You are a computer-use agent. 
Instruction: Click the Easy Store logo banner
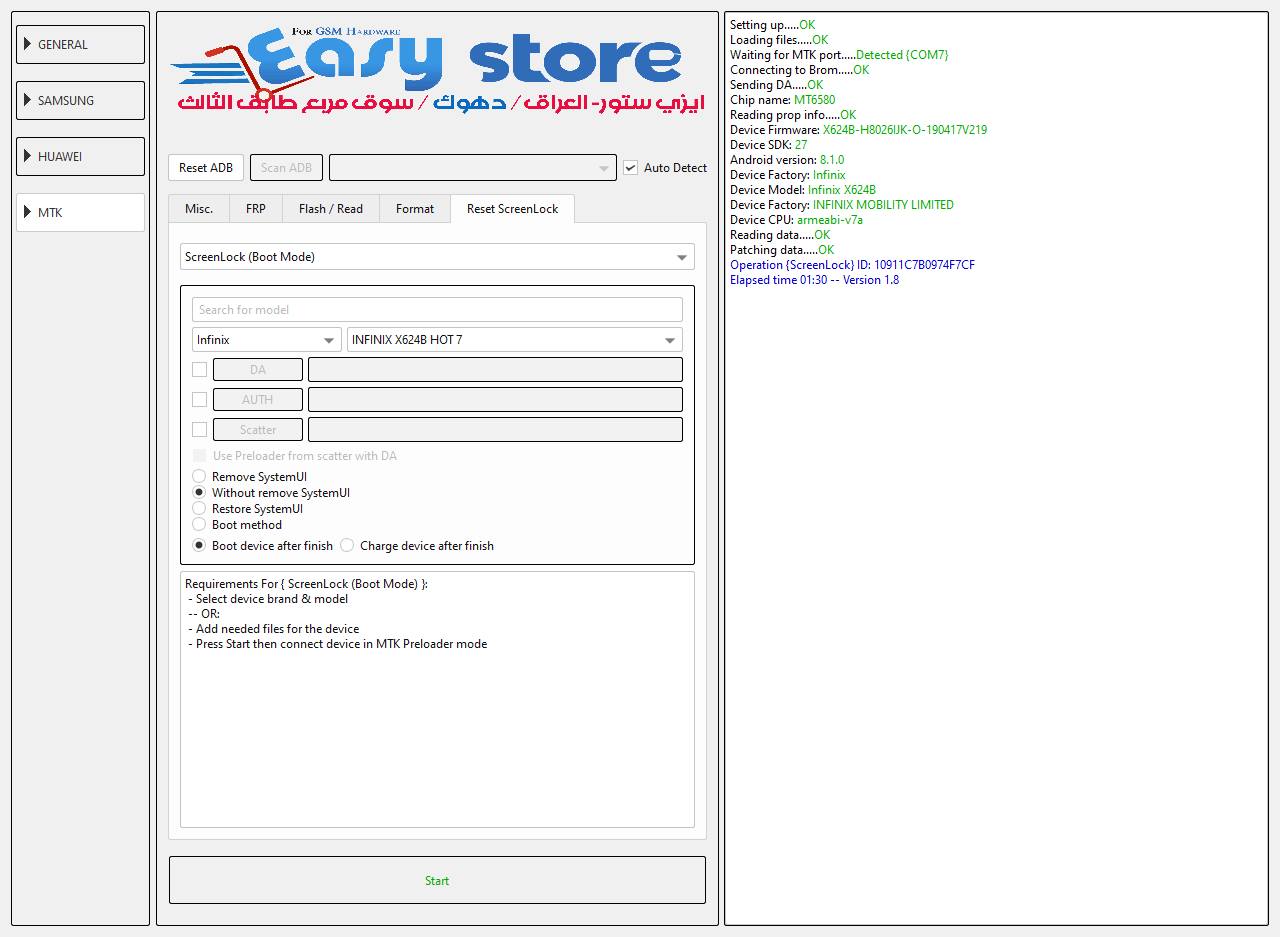click(437, 72)
